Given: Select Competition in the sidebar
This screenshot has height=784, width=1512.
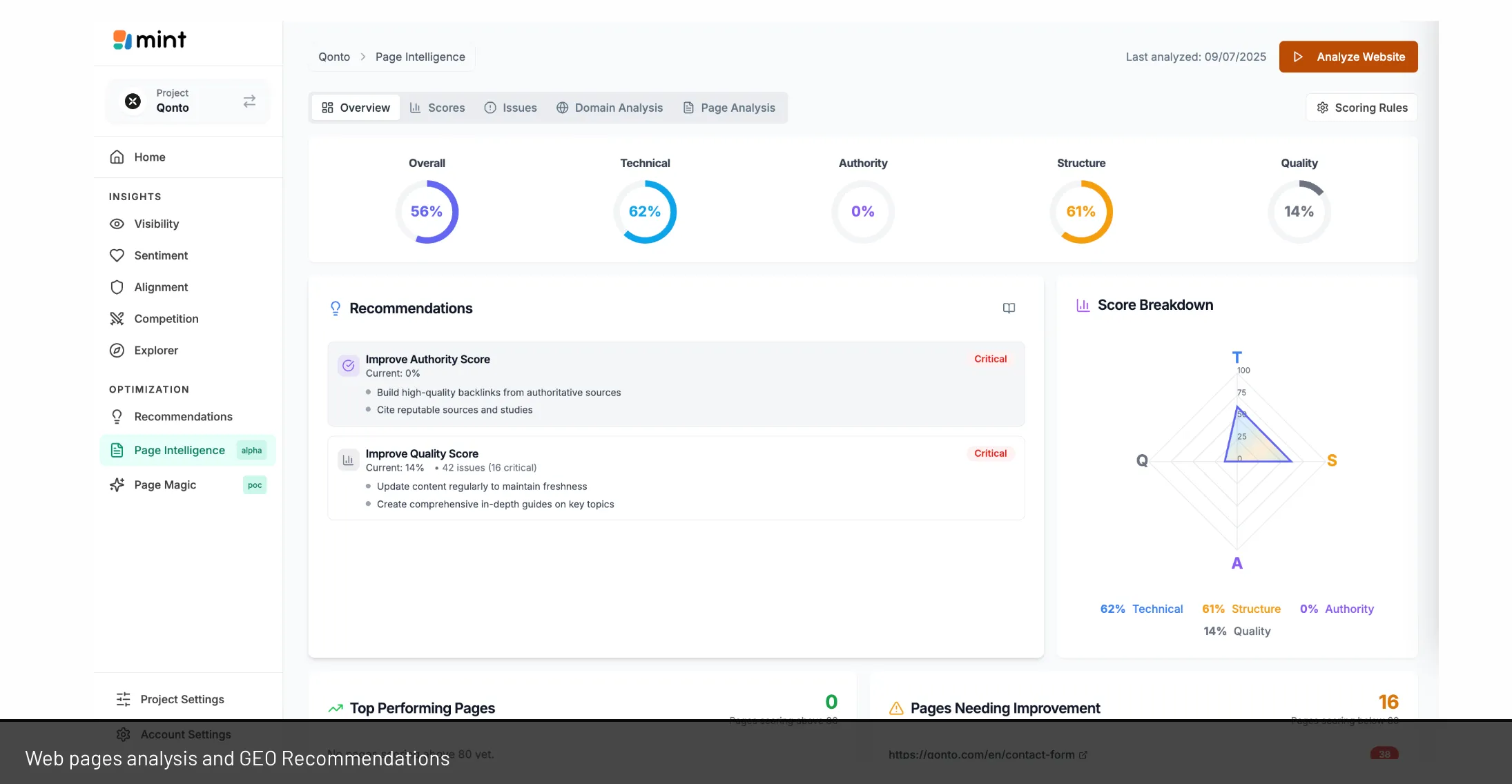Looking at the screenshot, I should point(166,319).
